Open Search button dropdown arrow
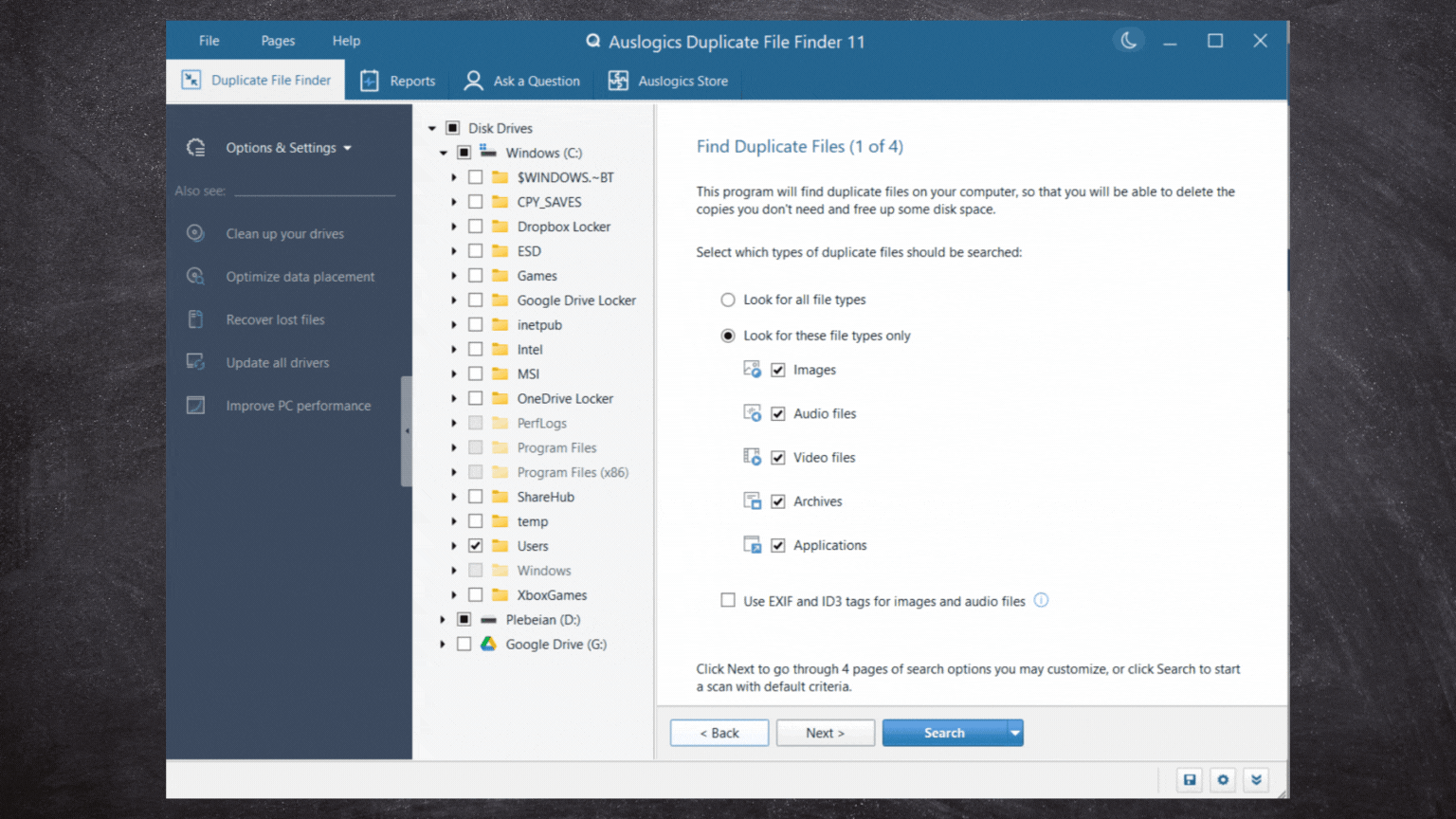The height and width of the screenshot is (819, 1456). point(1015,733)
